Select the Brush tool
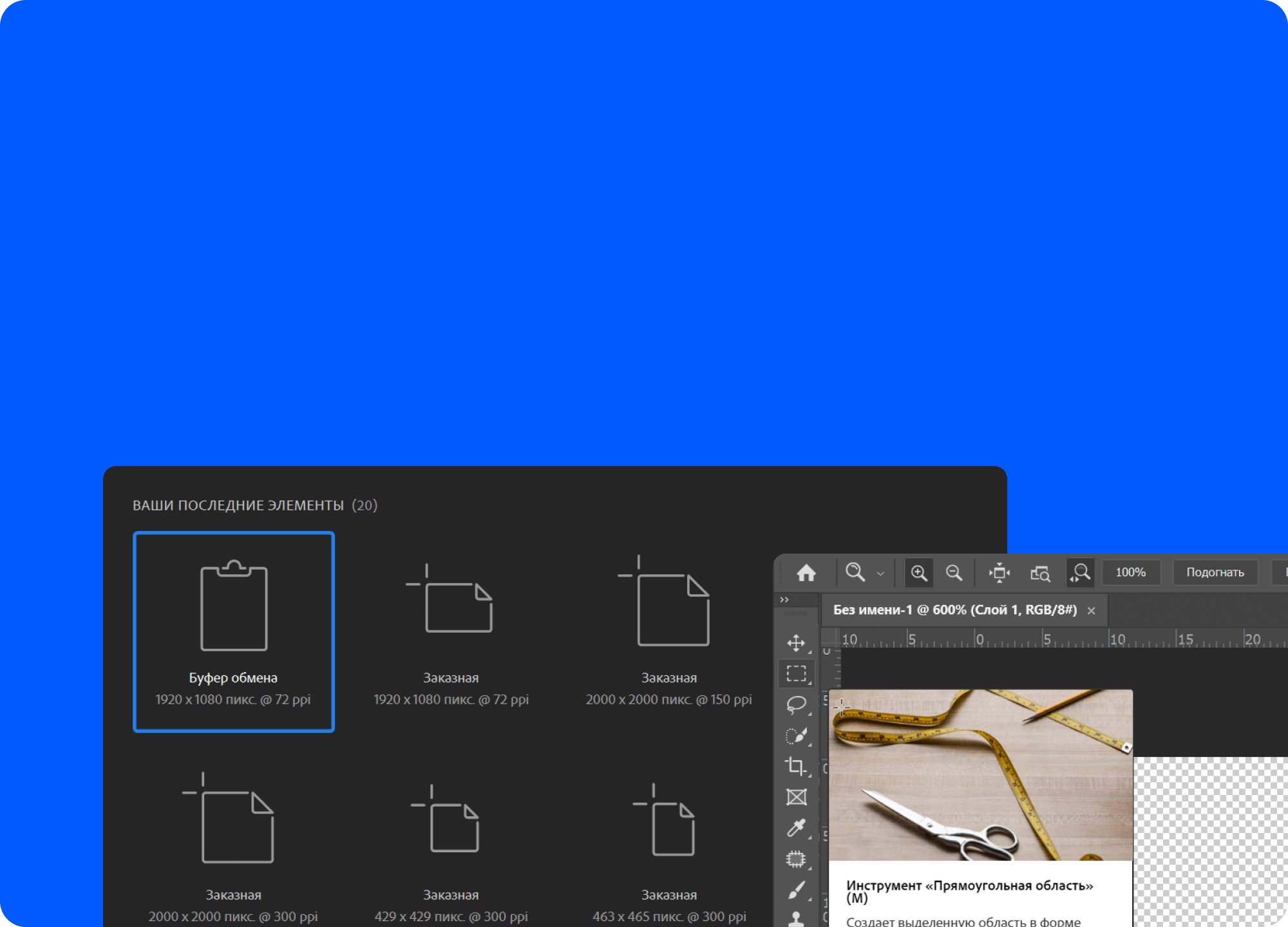Image resolution: width=1288 pixels, height=927 pixels. click(796, 890)
